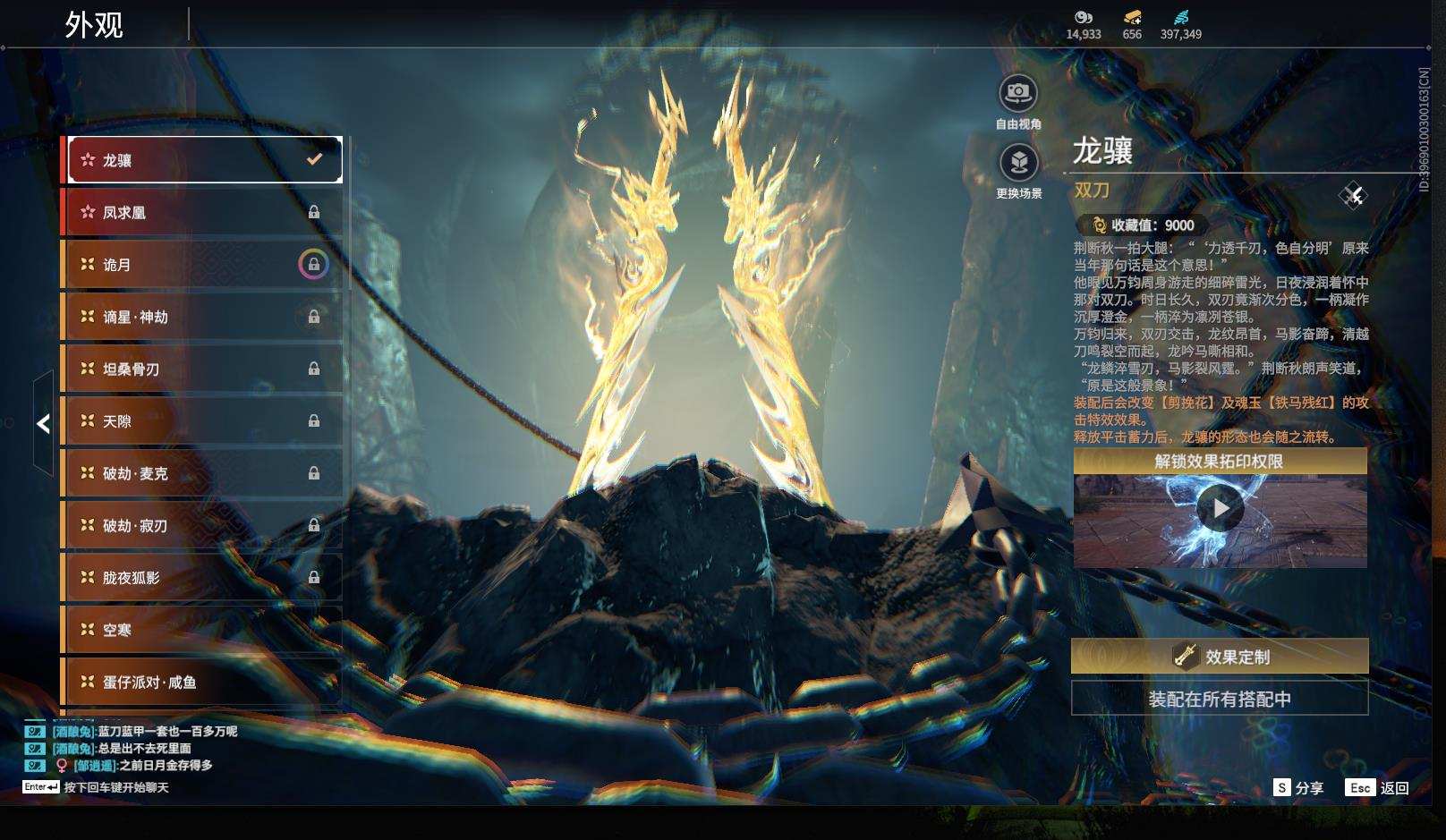
Task: Click the gold bar currency icon
Action: pos(1132,17)
